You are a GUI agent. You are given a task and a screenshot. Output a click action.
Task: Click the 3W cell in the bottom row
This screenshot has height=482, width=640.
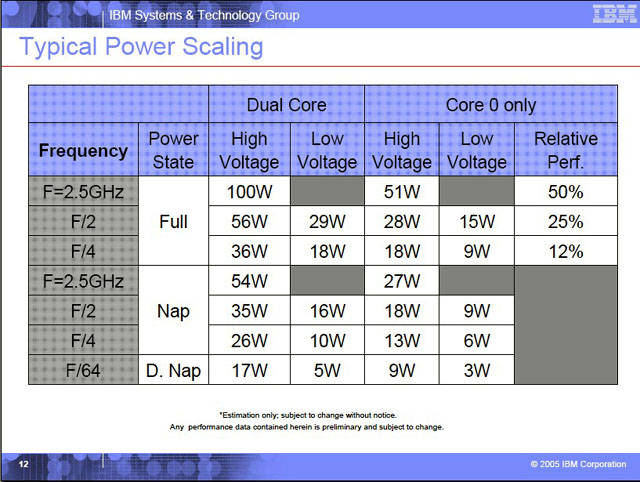[477, 371]
